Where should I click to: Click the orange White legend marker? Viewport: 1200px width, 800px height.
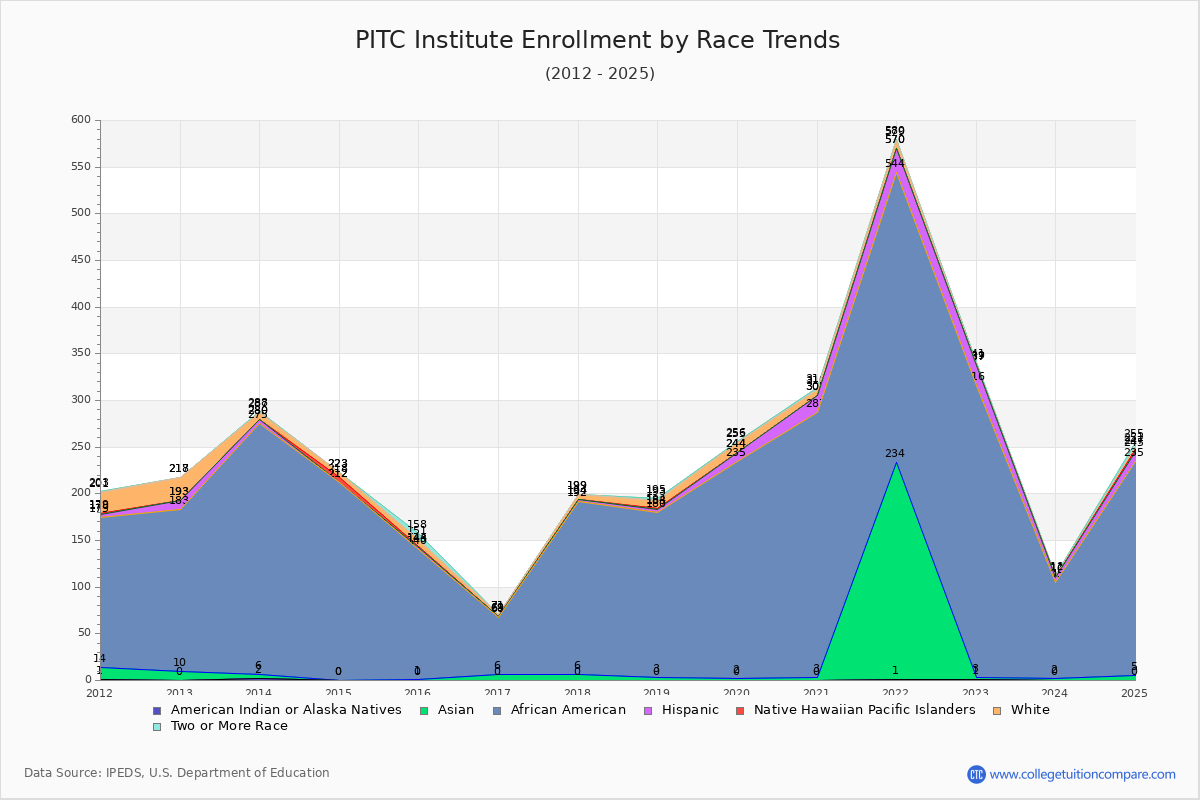998,710
